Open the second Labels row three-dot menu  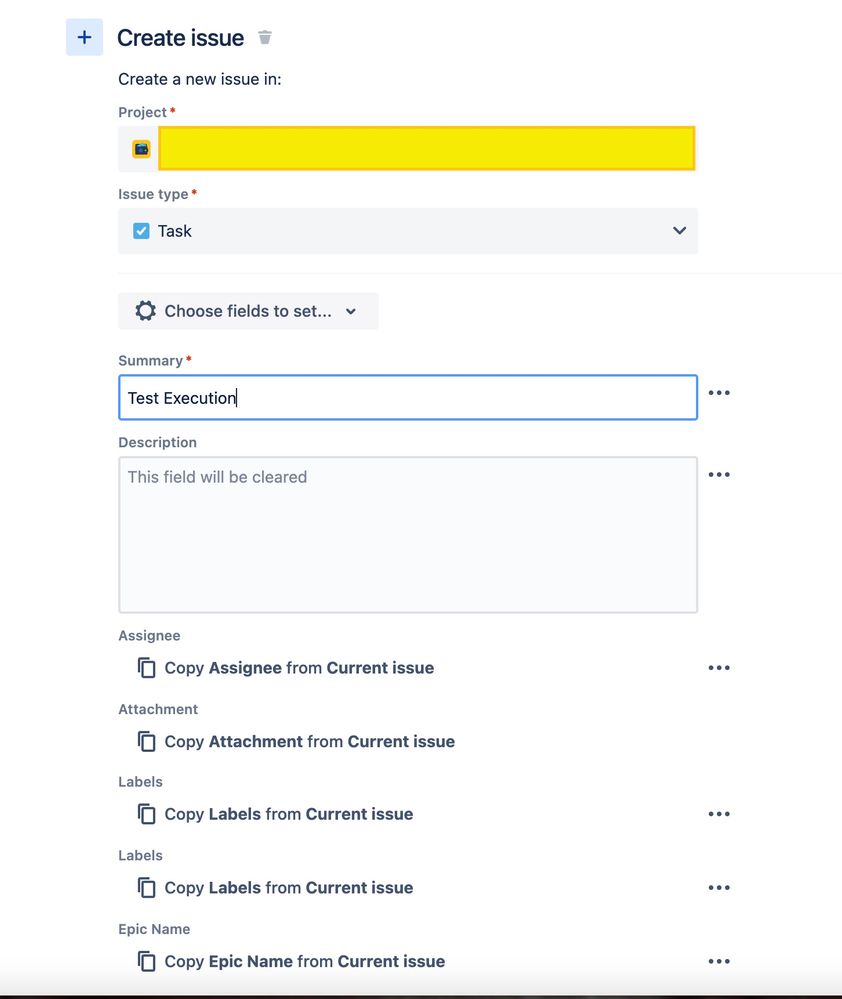point(719,888)
